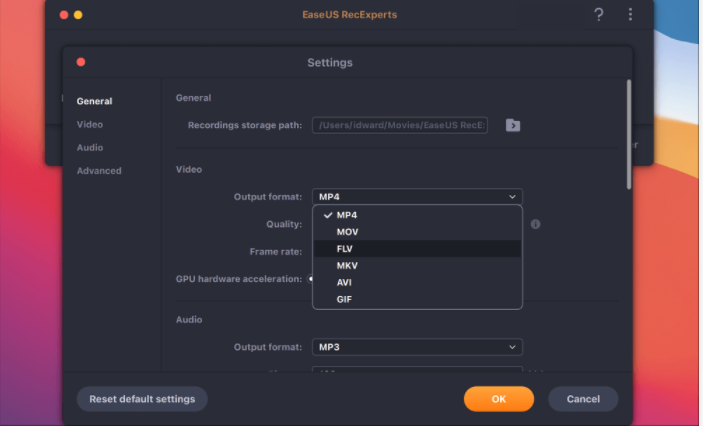Viewport: 703px width, 426px height.
Task: Click the Settings dialog vertical scrollbar
Action: point(629,135)
